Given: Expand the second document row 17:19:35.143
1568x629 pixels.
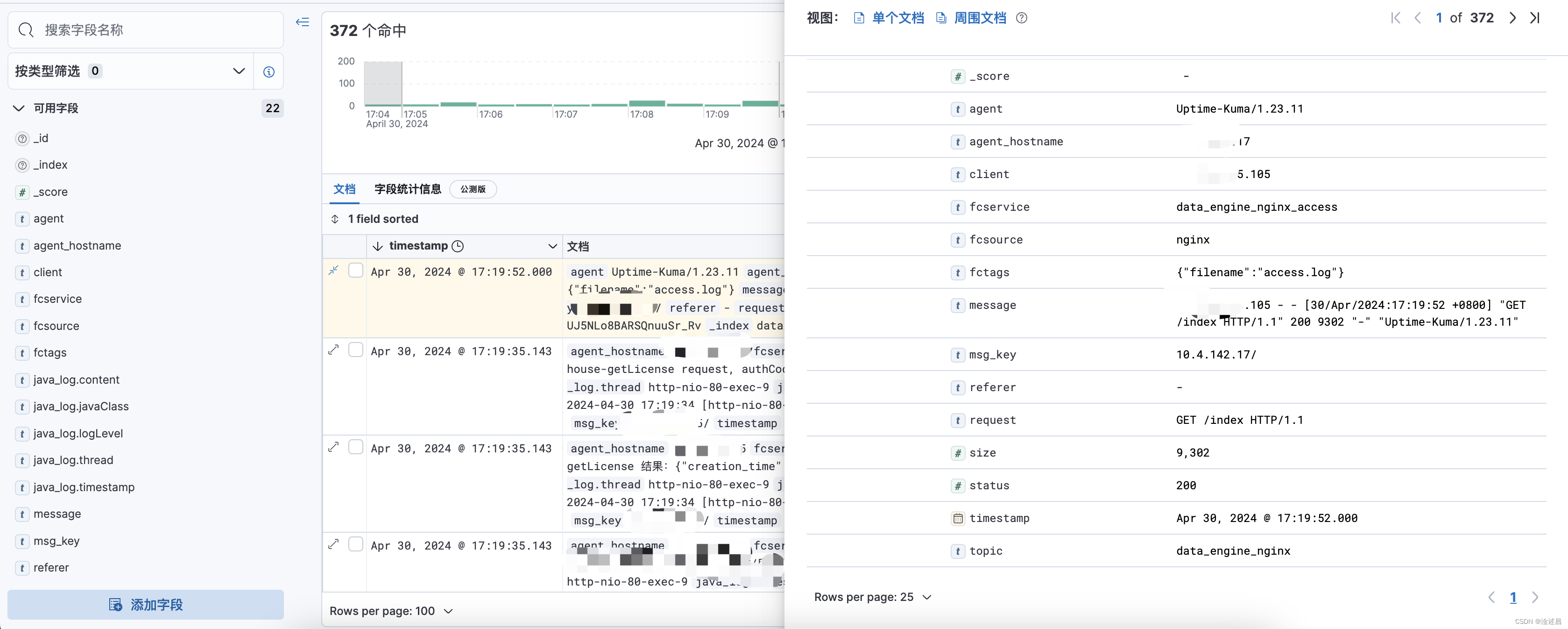Looking at the screenshot, I should click(x=333, y=350).
